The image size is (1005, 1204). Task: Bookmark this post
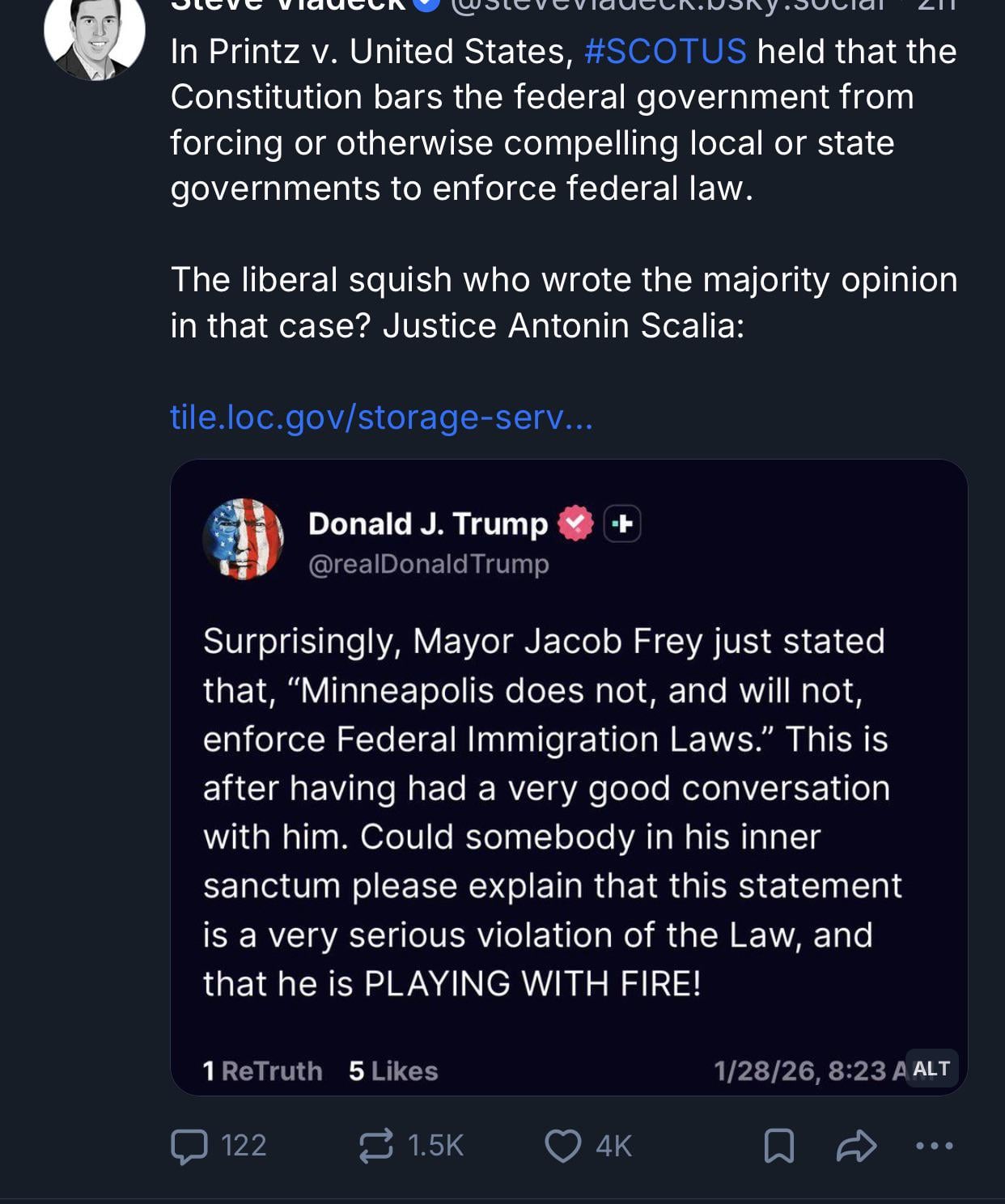[x=778, y=1146]
